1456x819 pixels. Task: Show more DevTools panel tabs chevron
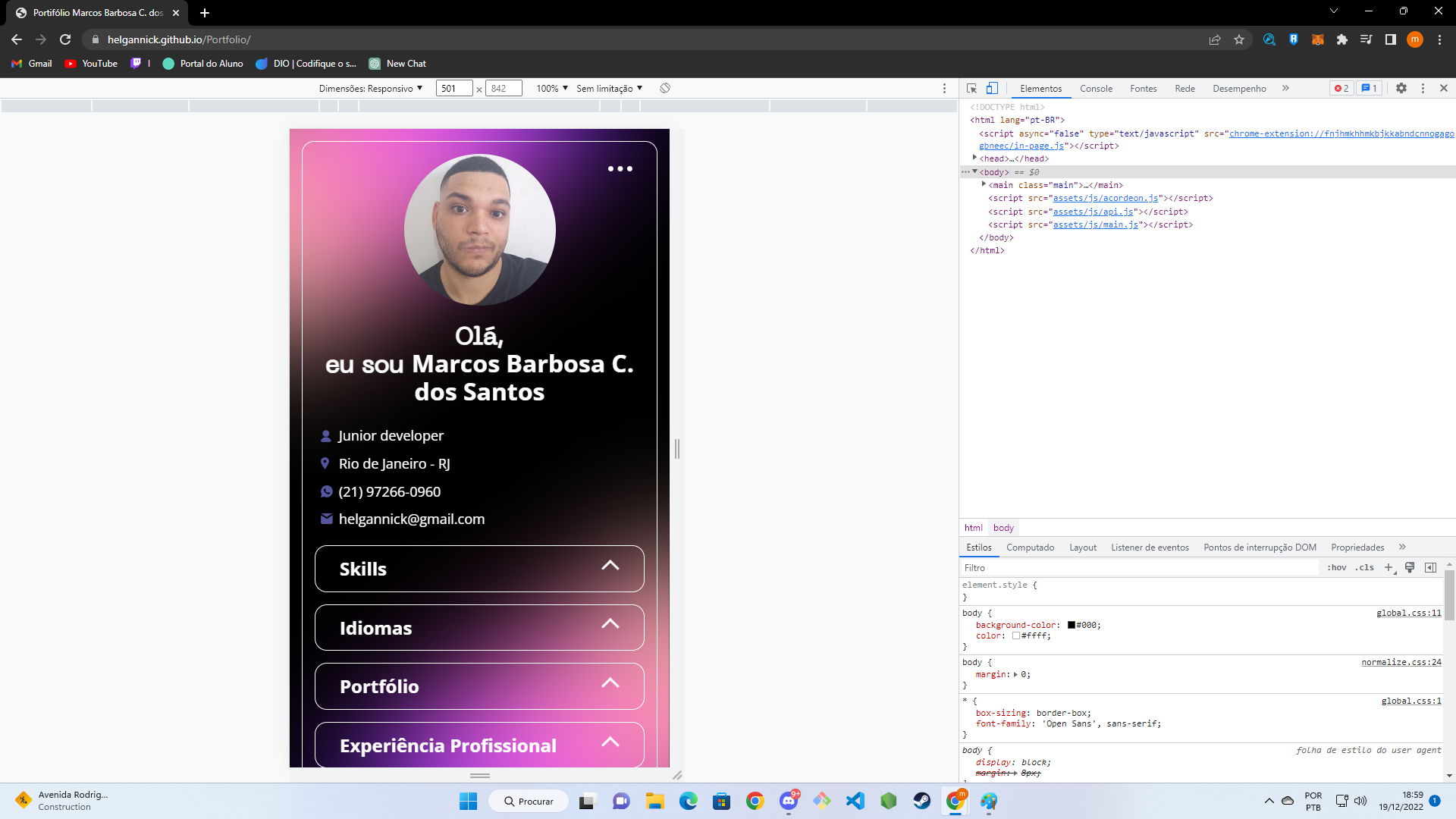point(1285,89)
